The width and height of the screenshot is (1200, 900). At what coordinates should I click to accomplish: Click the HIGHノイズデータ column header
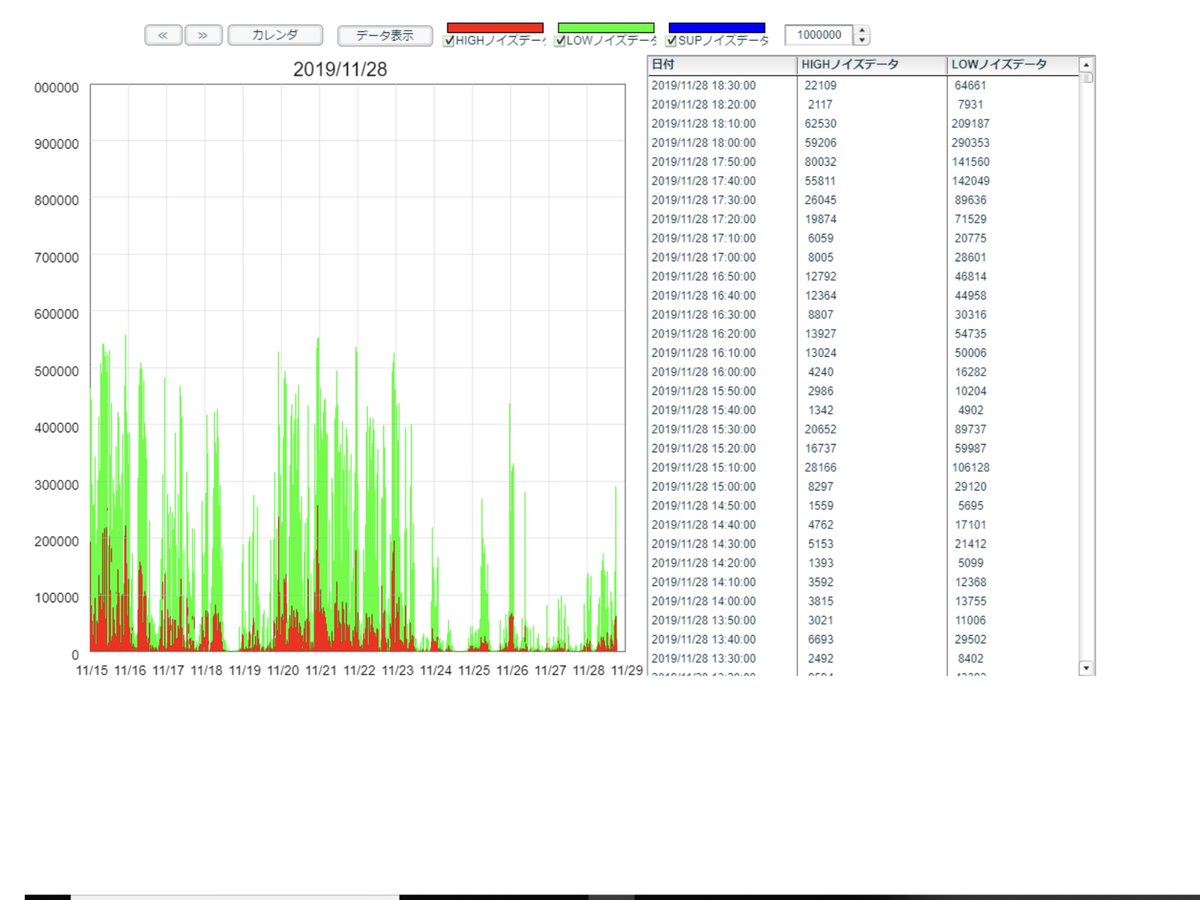(872, 65)
